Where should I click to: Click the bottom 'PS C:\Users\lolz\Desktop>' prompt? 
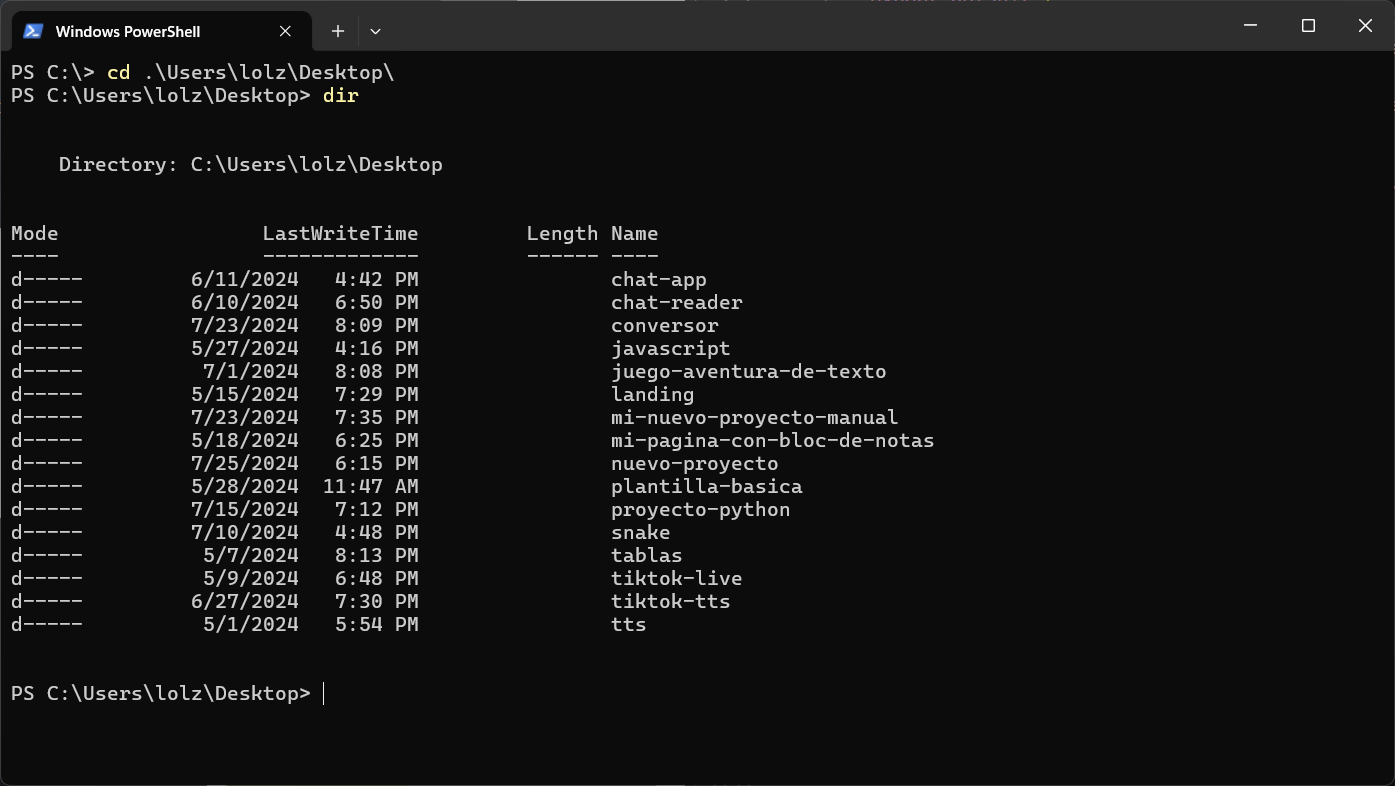coord(161,694)
